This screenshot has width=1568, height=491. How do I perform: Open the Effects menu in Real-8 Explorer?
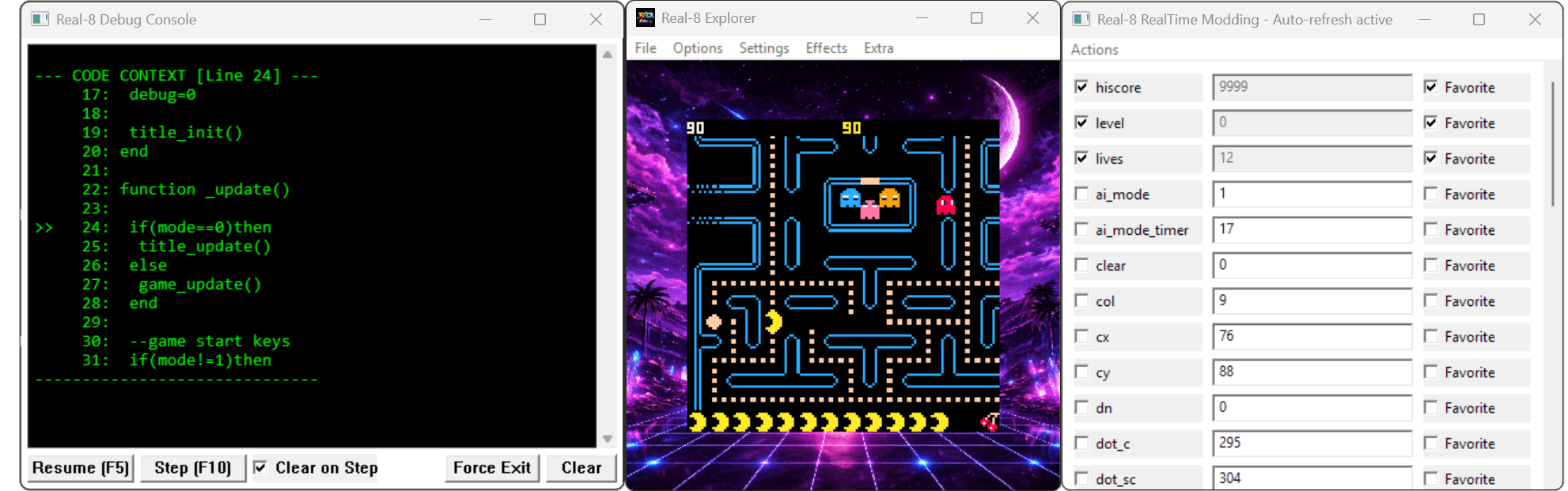coord(827,48)
